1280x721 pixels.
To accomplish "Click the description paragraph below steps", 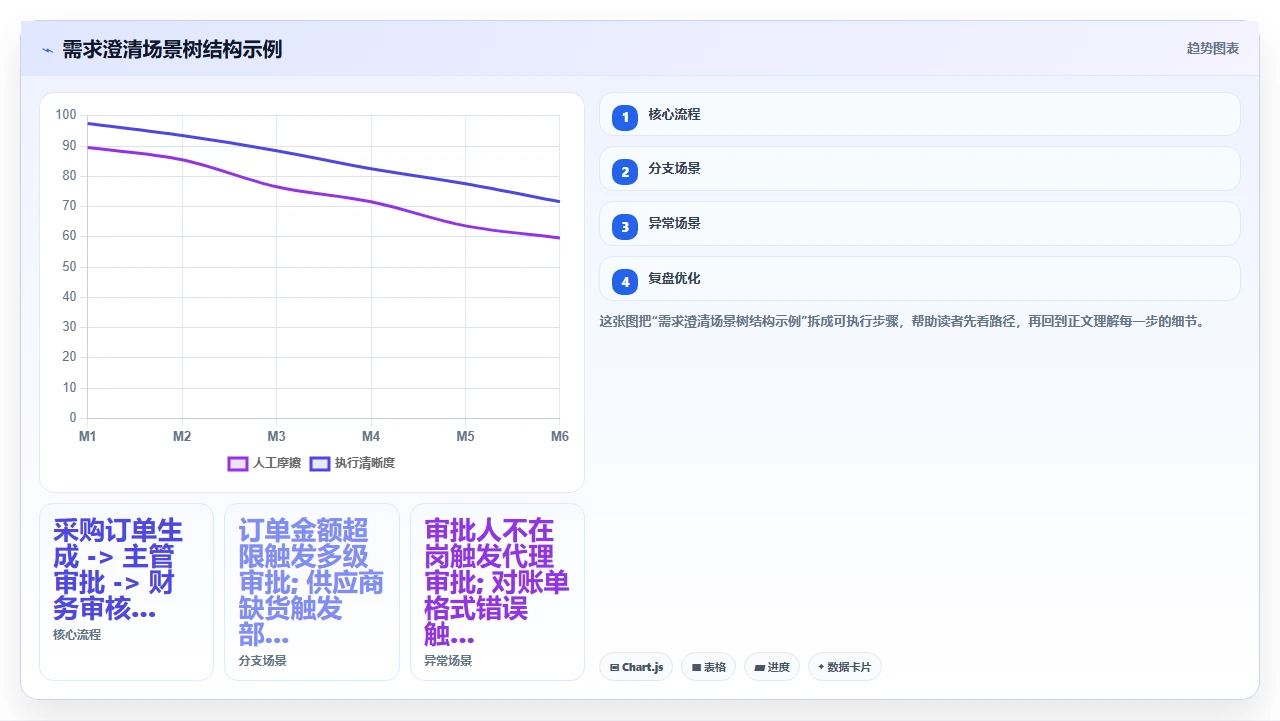I will click(902, 322).
